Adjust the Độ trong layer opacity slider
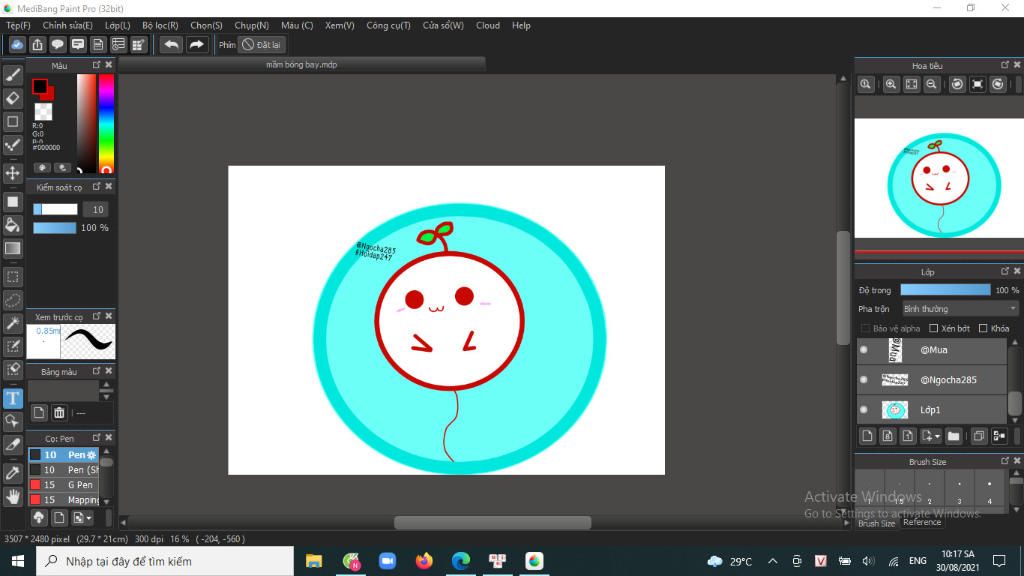This screenshot has width=1024, height=576. pyautogui.click(x=945, y=290)
